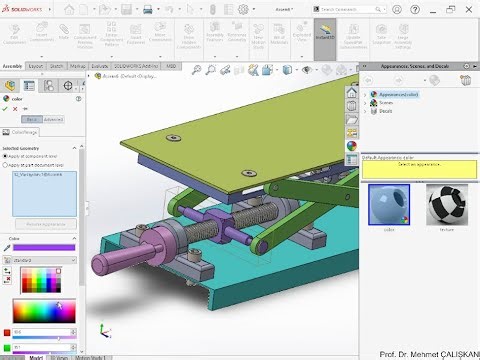The image size is (480, 360).
Task: Click the pushpin keep-visible icon
Action: click(x=25, y=109)
